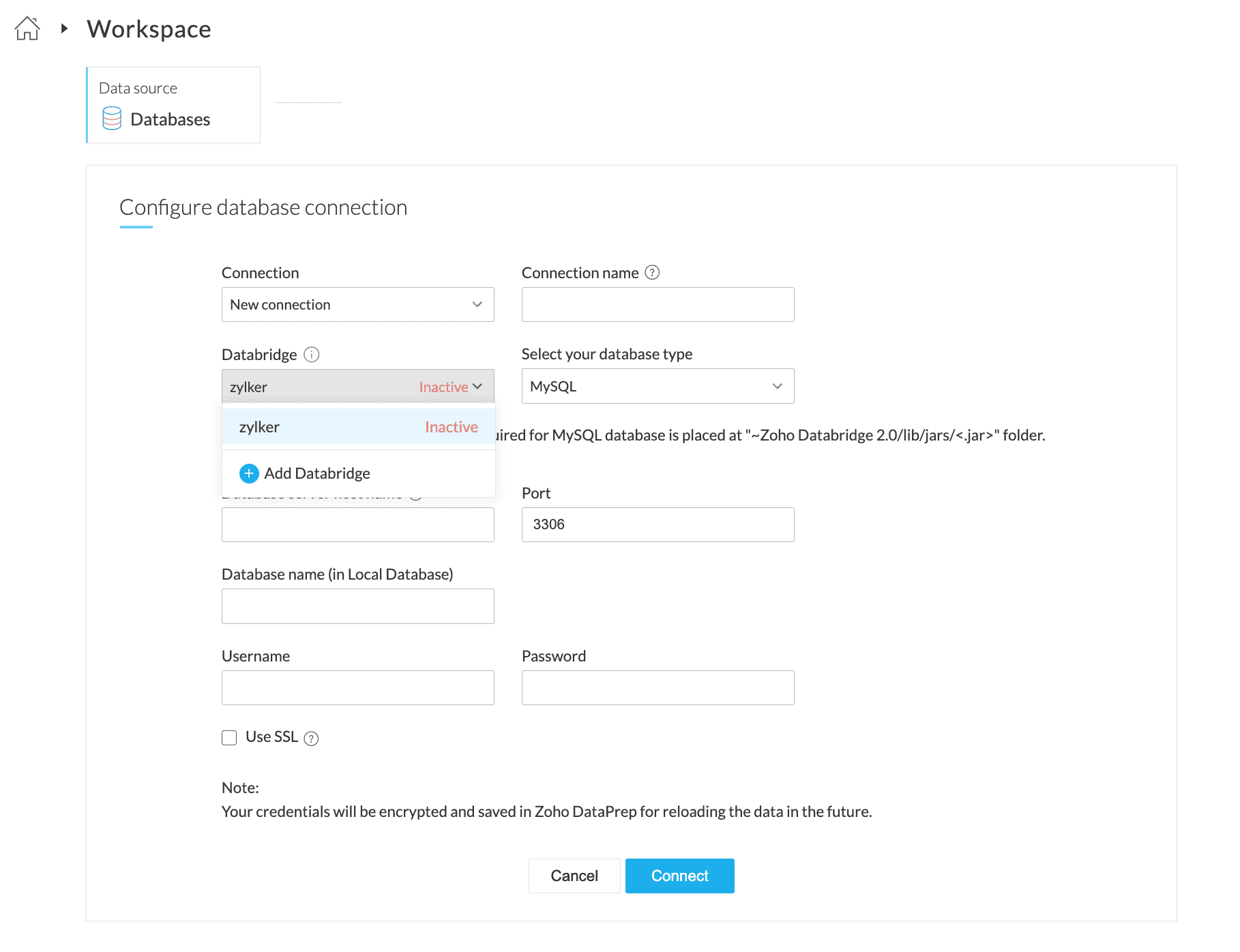Open the Connection dropdown
1240x952 pixels.
click(x=357, y=305)
